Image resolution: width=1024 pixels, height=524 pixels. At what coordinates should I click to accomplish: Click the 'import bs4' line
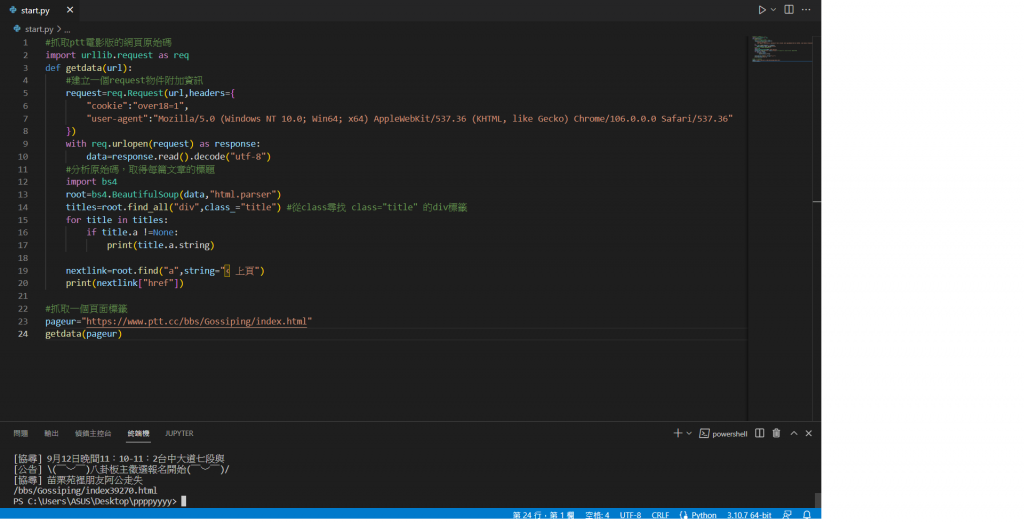pos(91,182)
